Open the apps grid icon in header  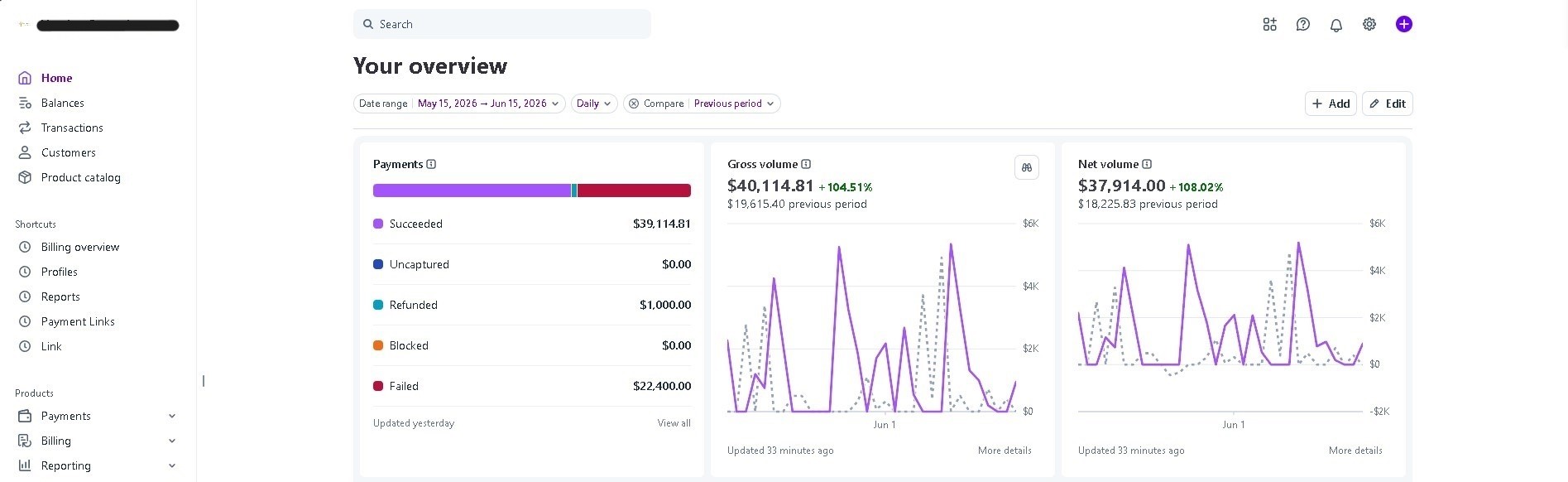pyautogui.click(x=1269, y=25)
